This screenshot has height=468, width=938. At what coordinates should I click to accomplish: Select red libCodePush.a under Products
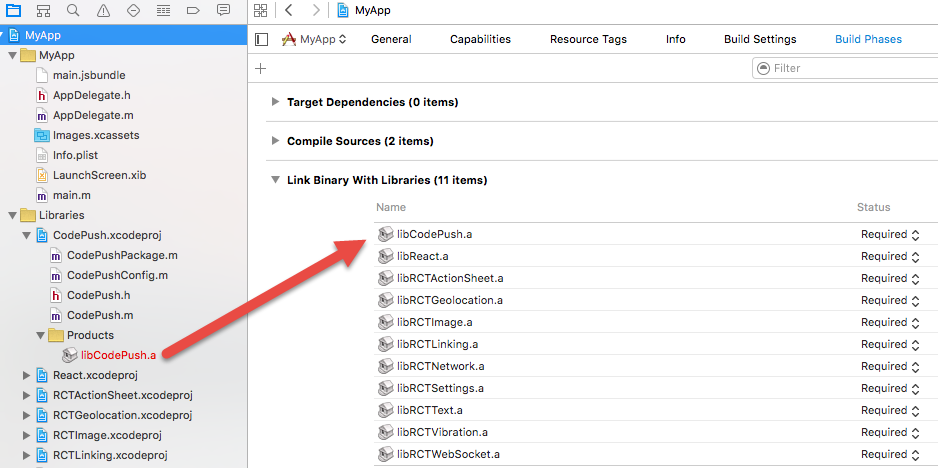[118, 355]
